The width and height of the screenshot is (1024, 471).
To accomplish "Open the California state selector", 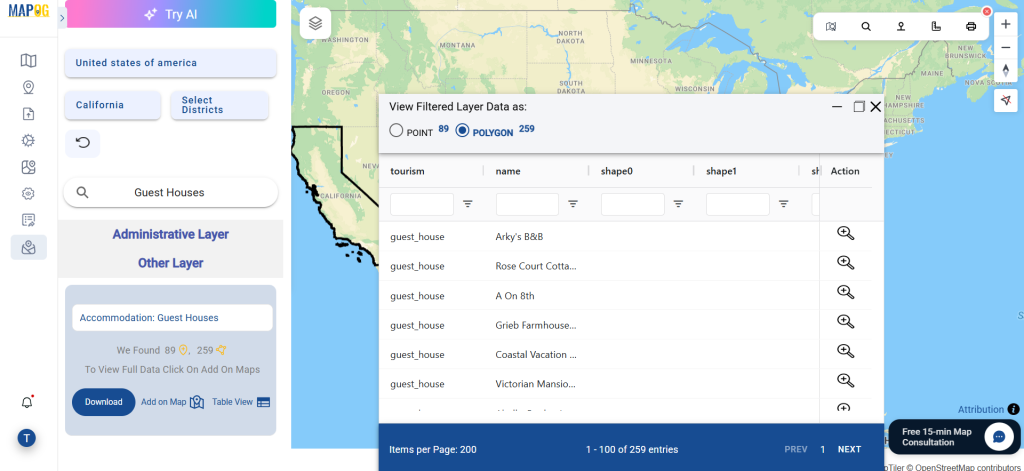I will [x=112, y=105].
